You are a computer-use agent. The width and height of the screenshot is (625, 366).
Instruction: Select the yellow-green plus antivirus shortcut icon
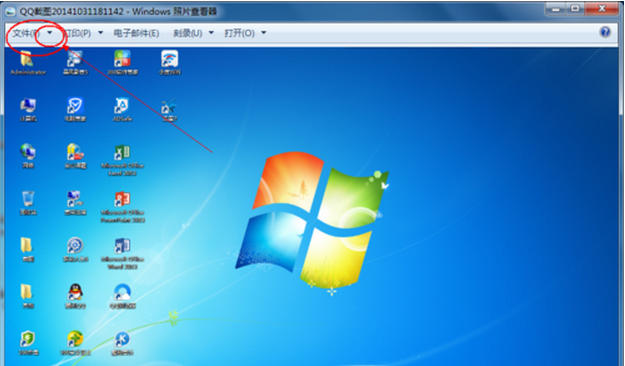75,343
